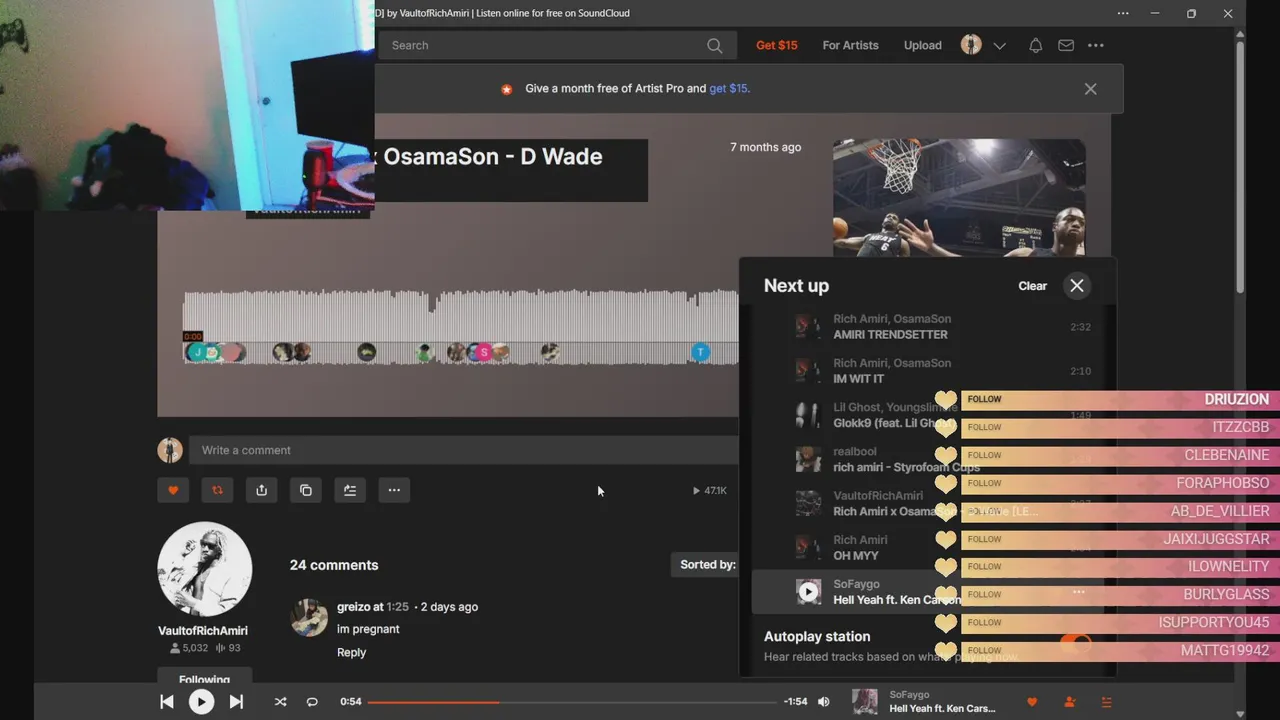The image size is (1280, 720).
Task: Open greizo's comment avatar
Action: (309, 618)
